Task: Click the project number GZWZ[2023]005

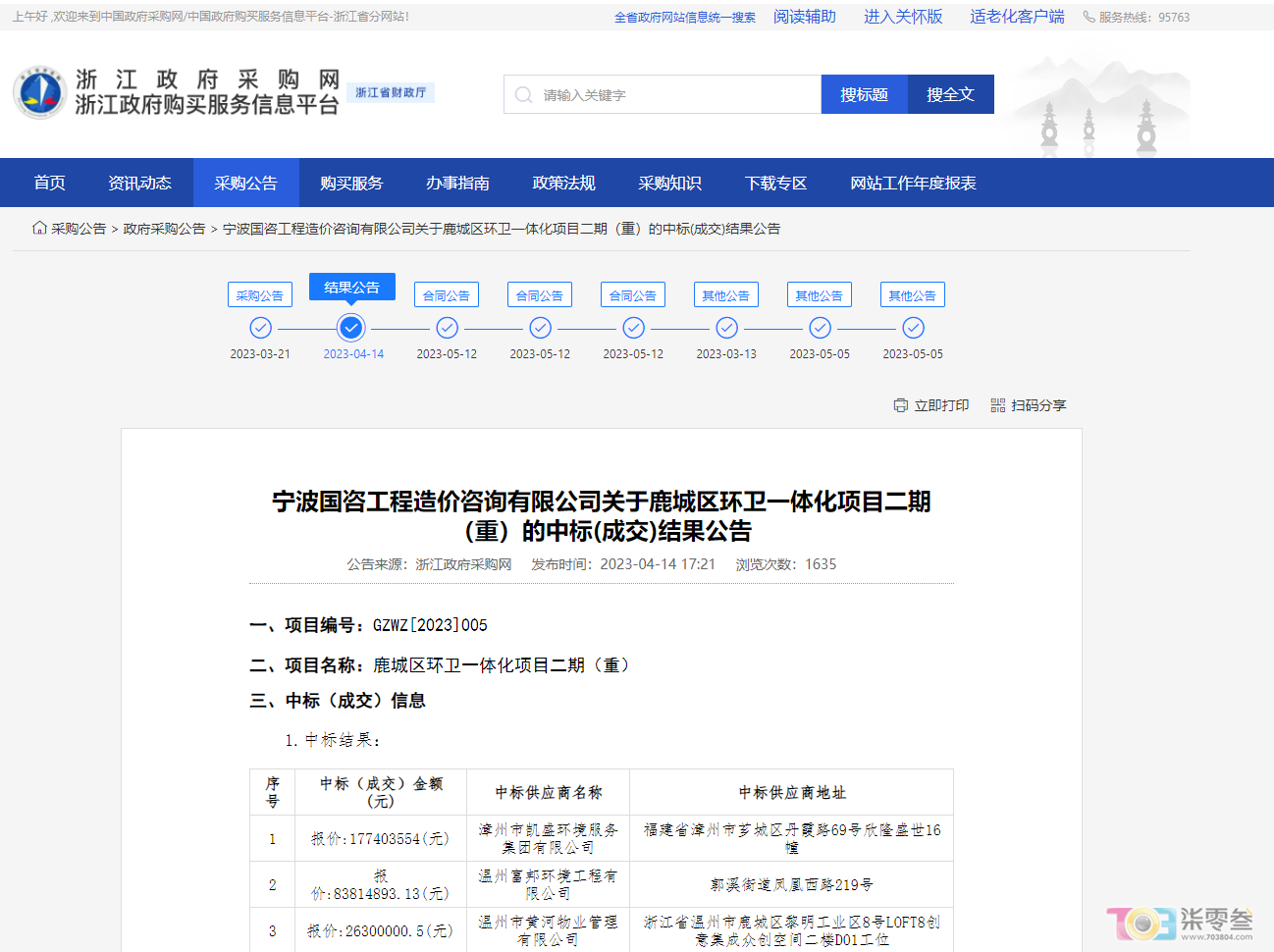Action: point(430,625)
